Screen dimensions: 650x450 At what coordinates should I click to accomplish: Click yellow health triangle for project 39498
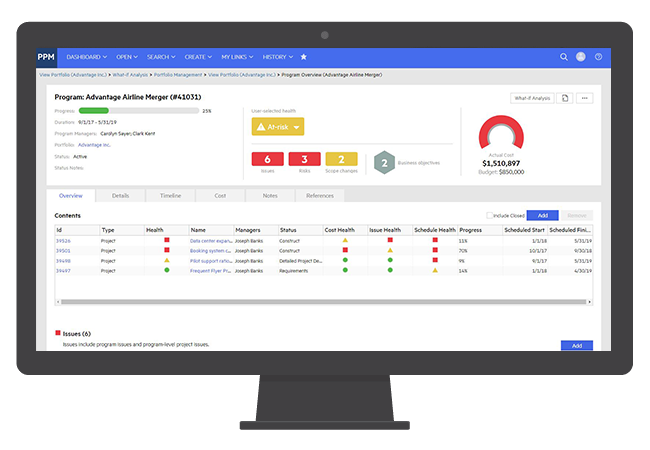167,260
